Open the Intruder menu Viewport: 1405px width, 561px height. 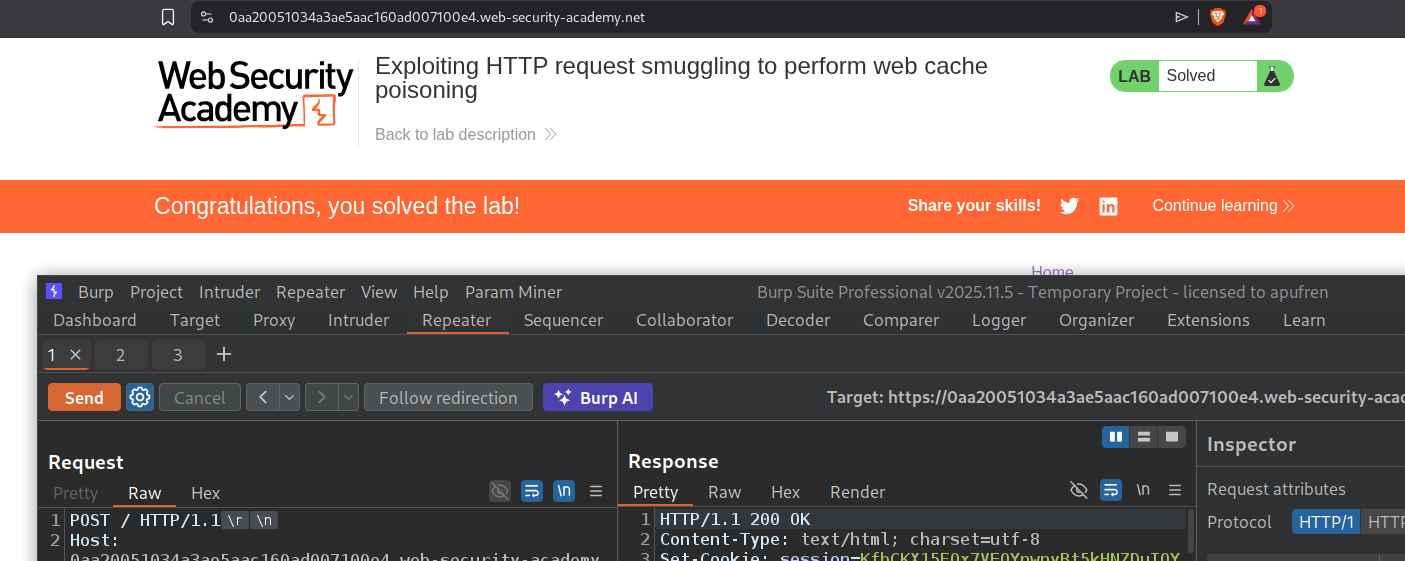click(229, 292)
